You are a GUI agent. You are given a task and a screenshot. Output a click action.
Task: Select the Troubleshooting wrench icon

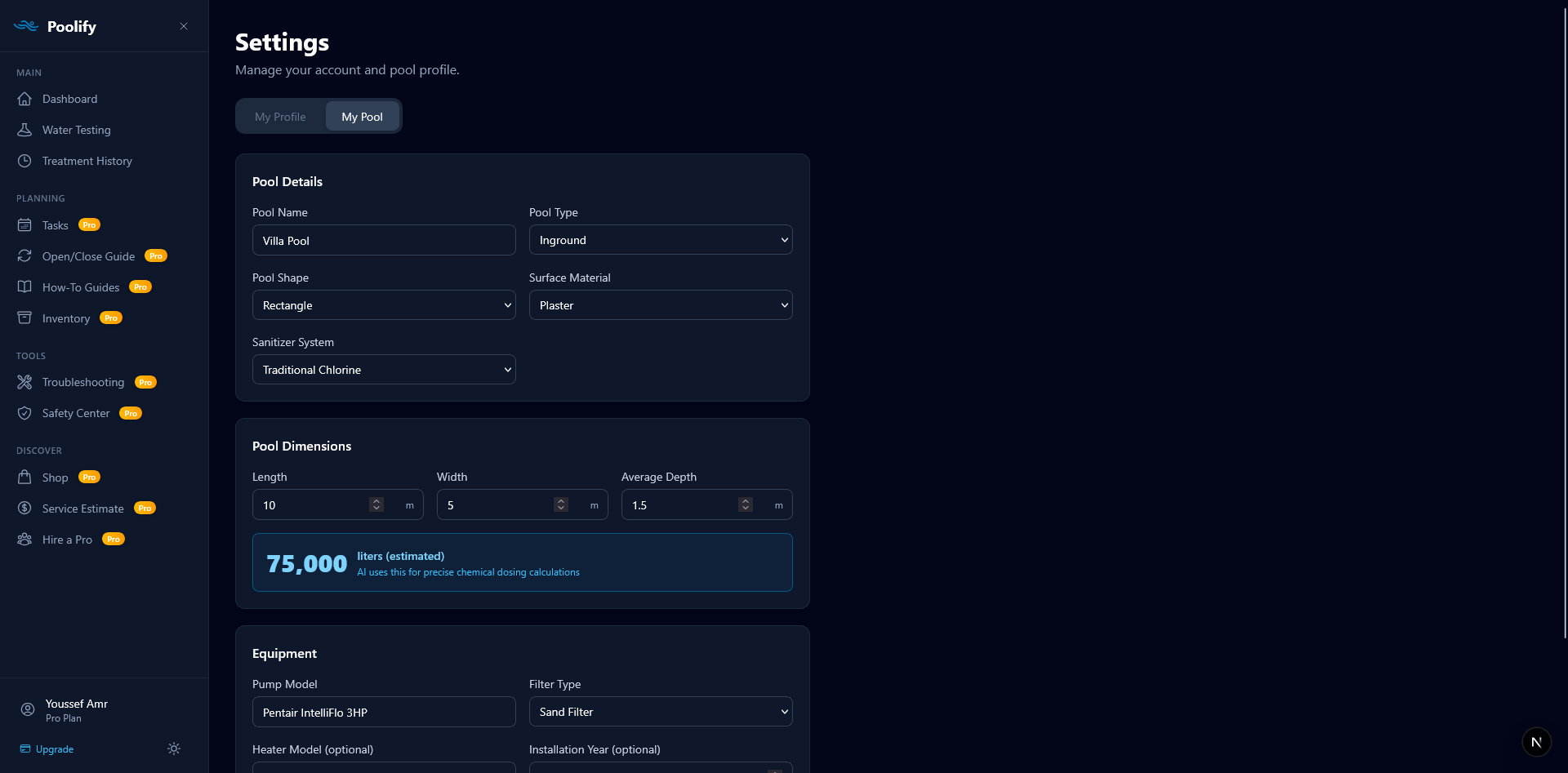point(25,382)
